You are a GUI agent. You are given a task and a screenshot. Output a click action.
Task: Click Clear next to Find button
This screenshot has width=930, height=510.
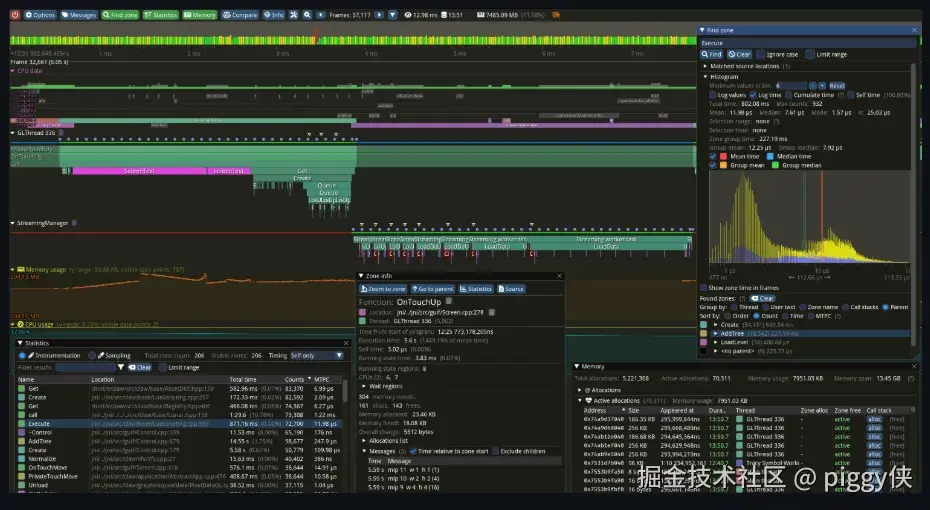click(x=740, y=54)
